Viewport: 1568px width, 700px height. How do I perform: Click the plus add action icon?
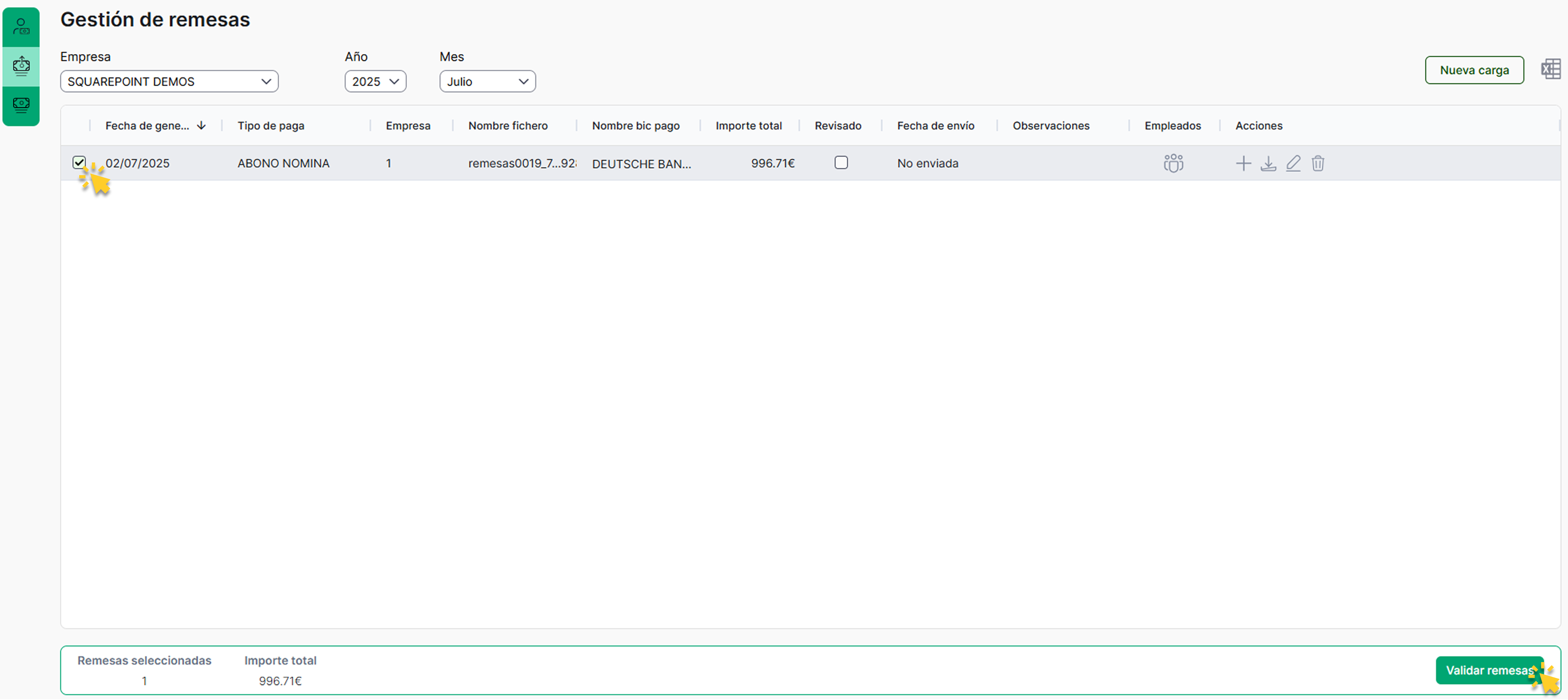click(x=1243, y=163)
